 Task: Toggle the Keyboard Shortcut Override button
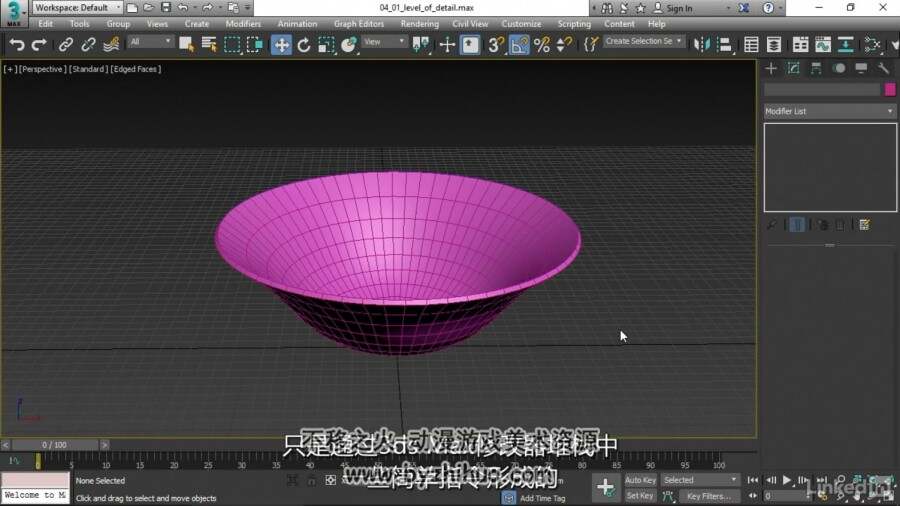point(470,44)
